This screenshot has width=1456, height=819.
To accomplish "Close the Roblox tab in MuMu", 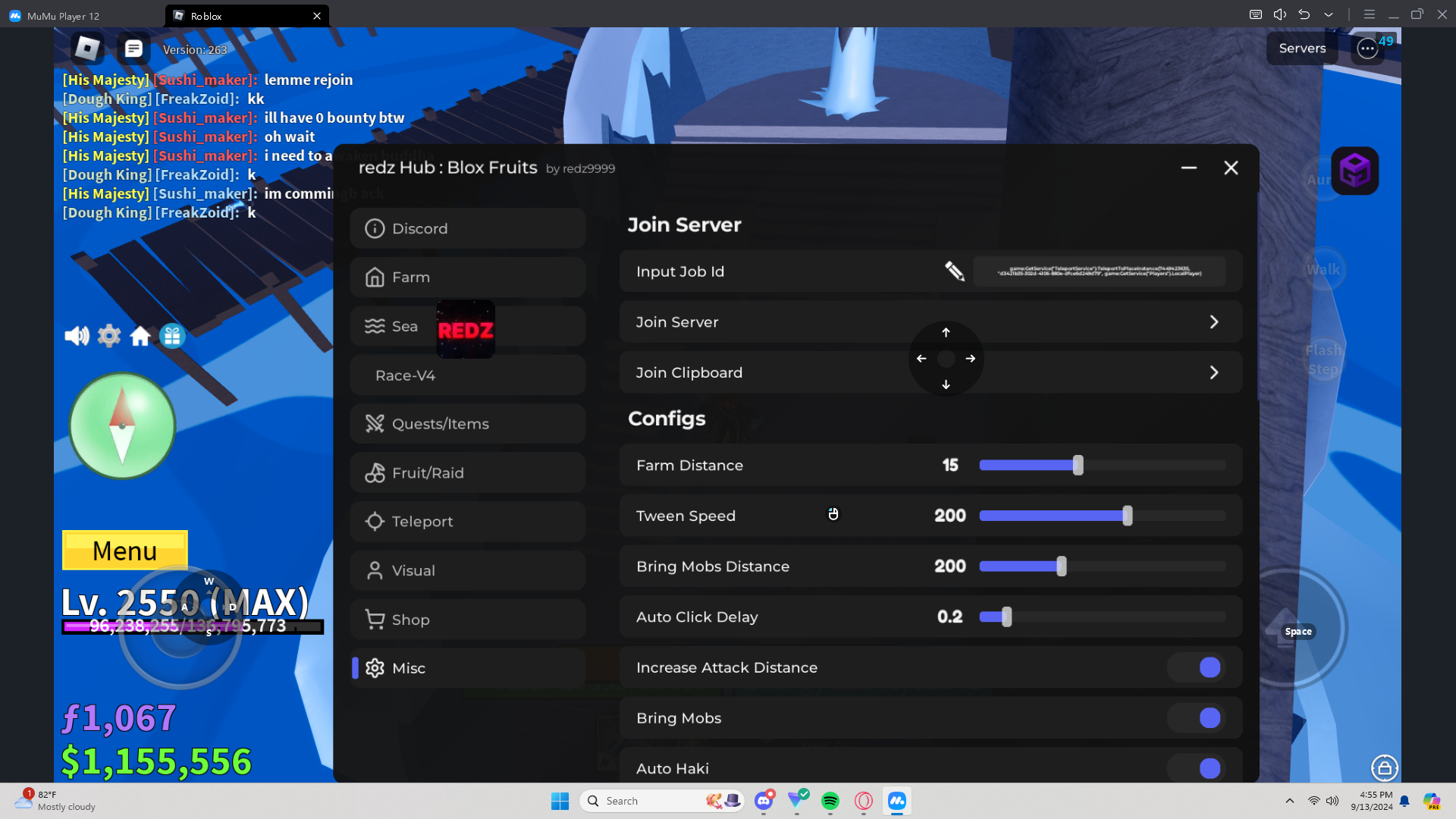I will pyautogui.click(x=317, y=16).
